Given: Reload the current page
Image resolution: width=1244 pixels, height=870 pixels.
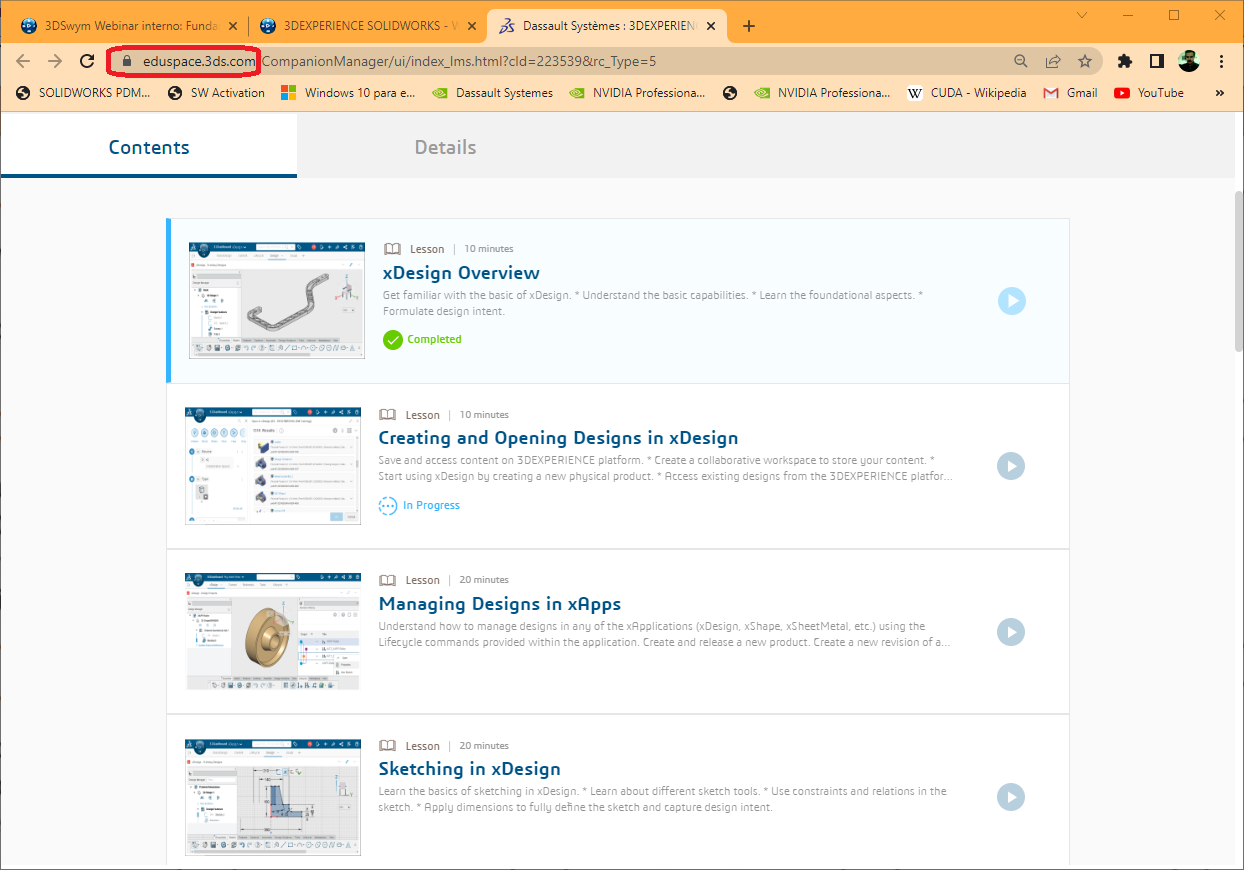Looking at the screenshot, I should 87,61.
